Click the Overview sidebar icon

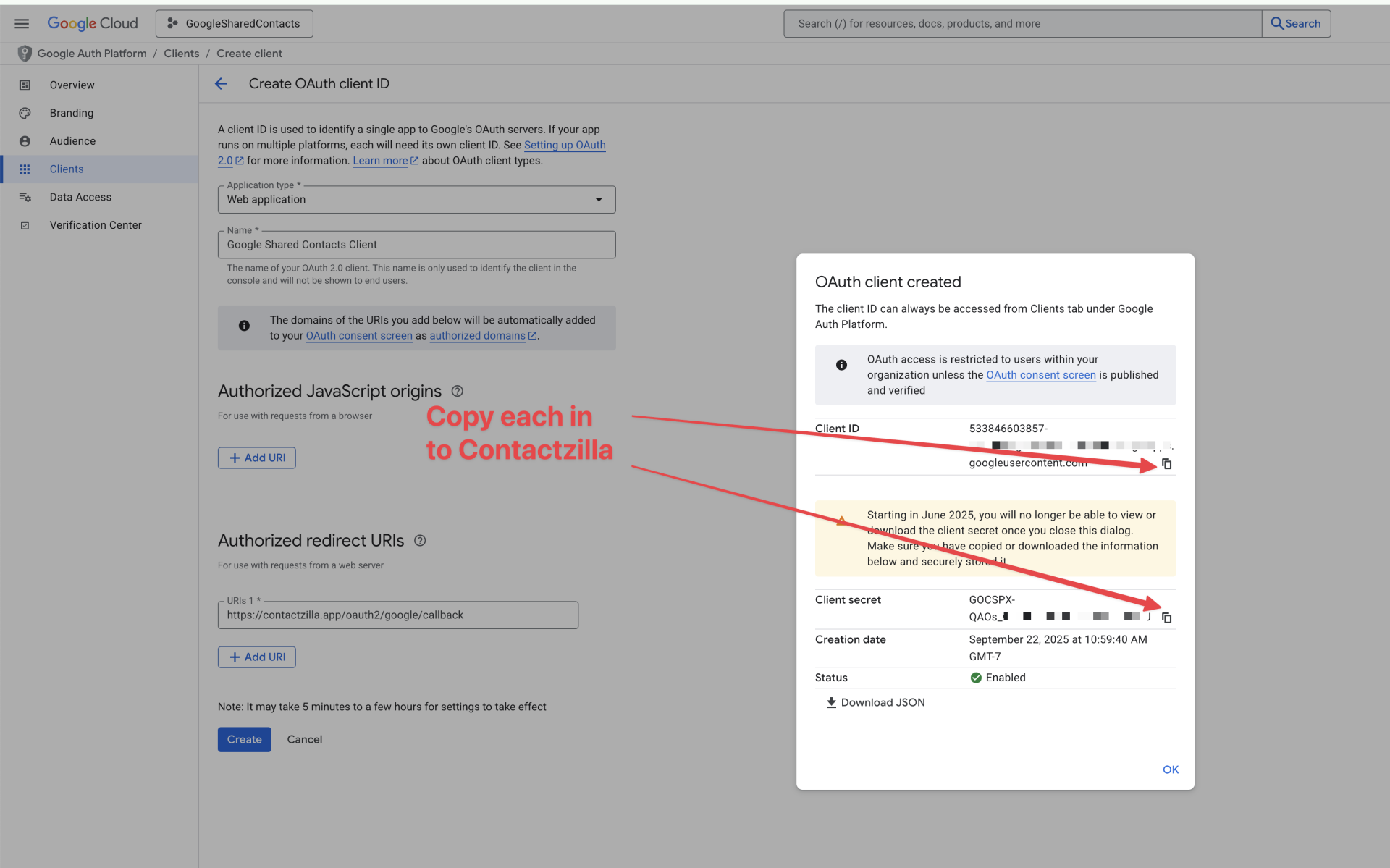pyautogui.click(x=25, y=85)
